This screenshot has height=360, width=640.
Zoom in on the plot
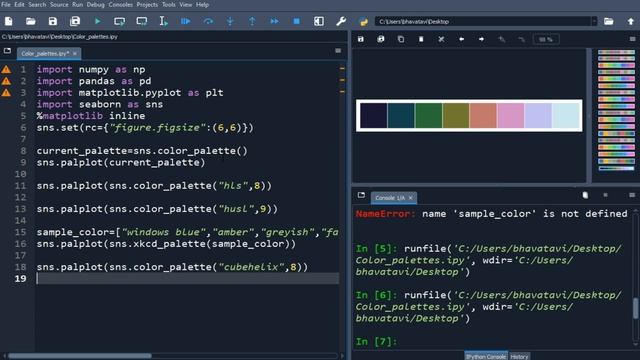click(x=502, y=39)
